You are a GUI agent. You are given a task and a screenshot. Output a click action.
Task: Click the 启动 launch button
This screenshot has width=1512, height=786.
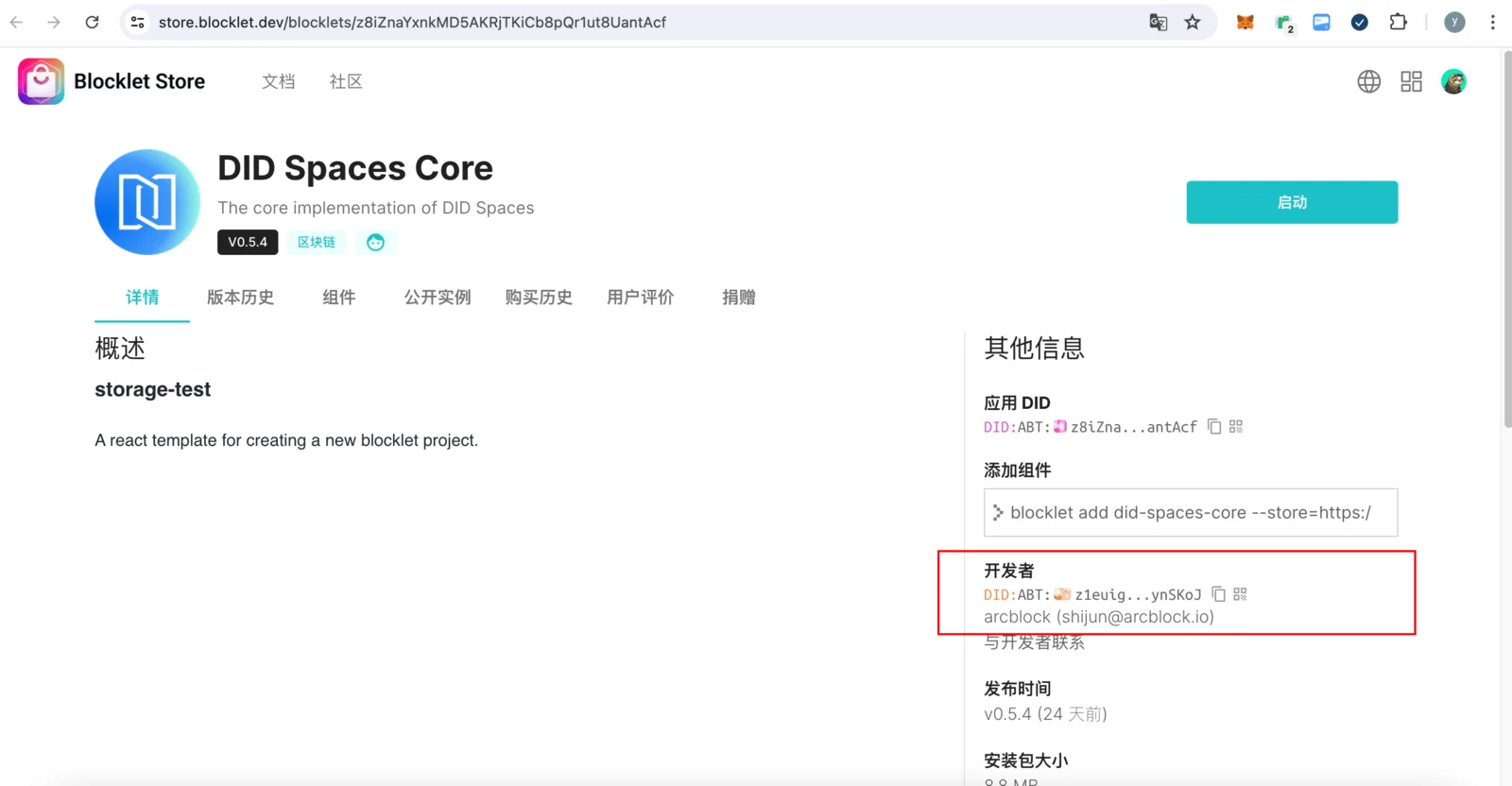click(x=1292, y=202)
